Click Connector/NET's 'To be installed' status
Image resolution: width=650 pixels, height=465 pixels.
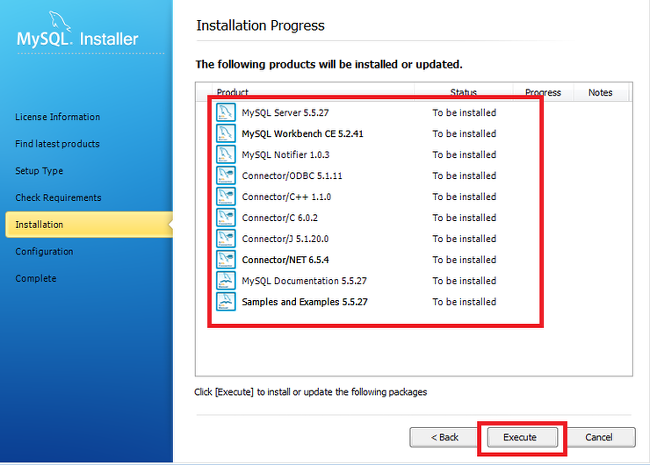(x=464, y=260)
